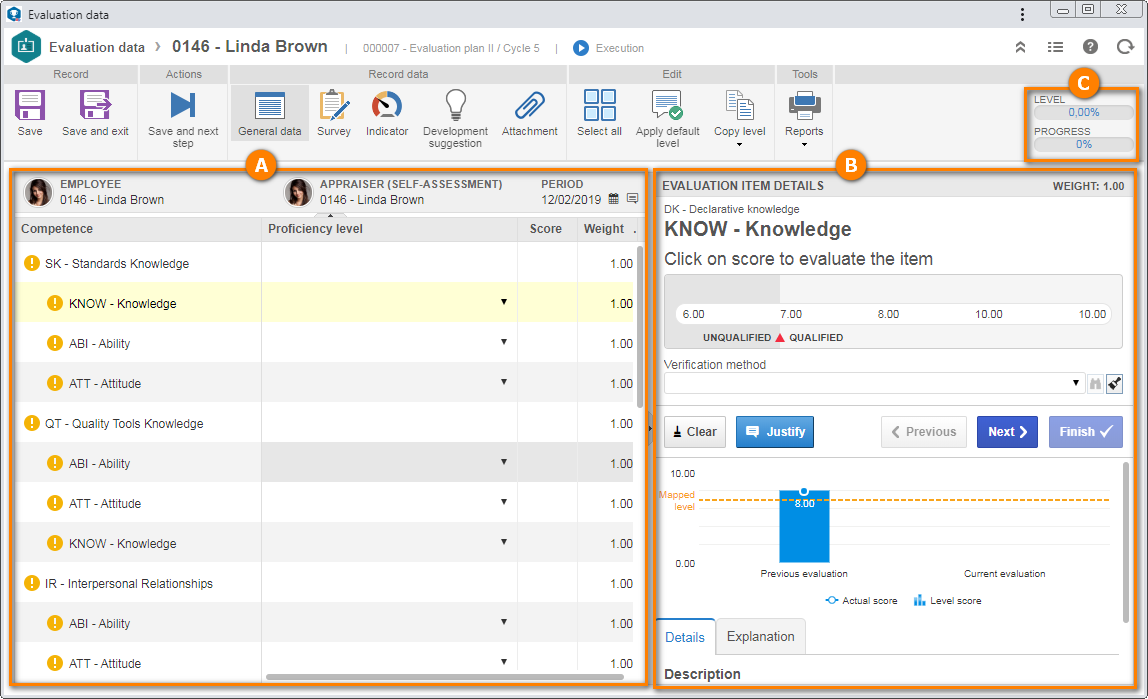Open the three-dot options menu
This screenshot has width=1148, height=699.
click(x=1022, y=15)
